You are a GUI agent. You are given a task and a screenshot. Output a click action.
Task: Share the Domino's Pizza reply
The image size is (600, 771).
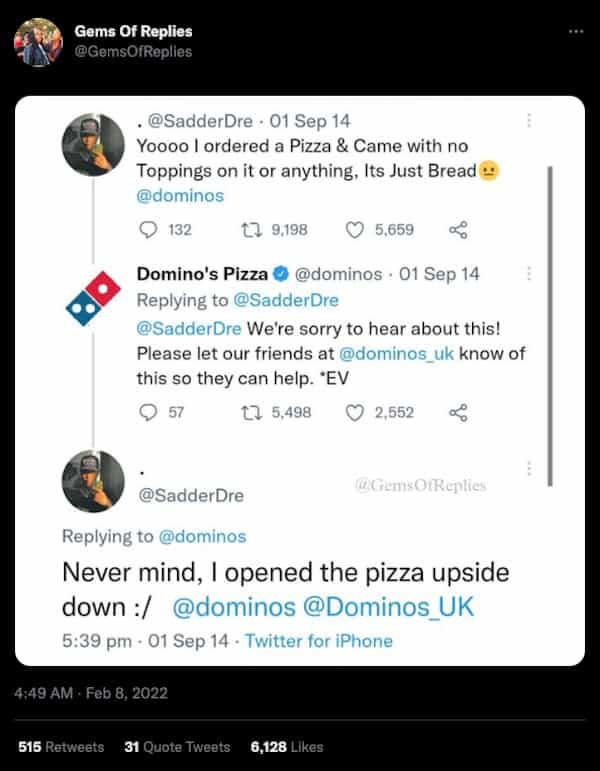(x=459, y=412)
